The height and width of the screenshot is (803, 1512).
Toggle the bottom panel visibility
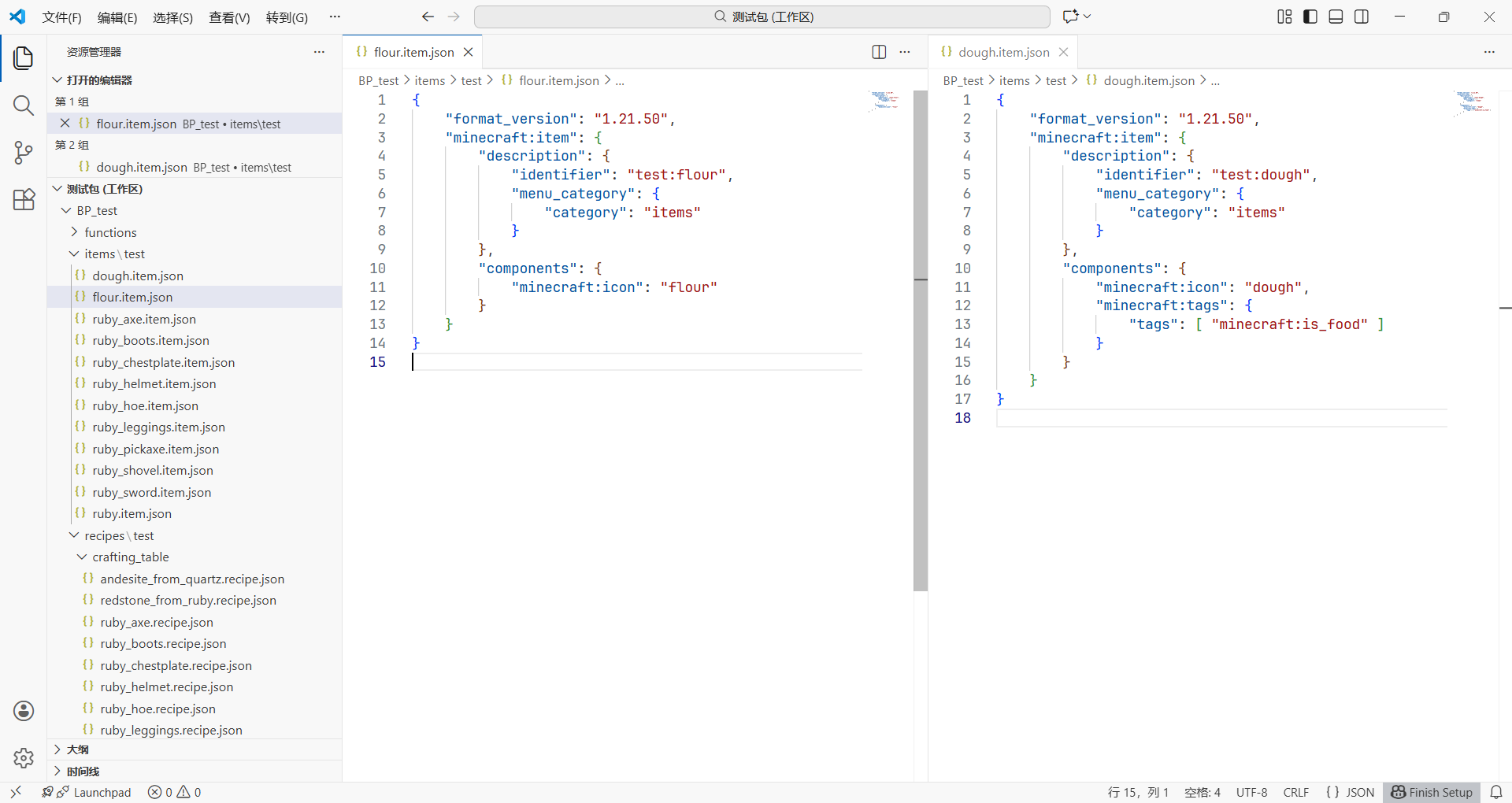(x=1336, y=17)
